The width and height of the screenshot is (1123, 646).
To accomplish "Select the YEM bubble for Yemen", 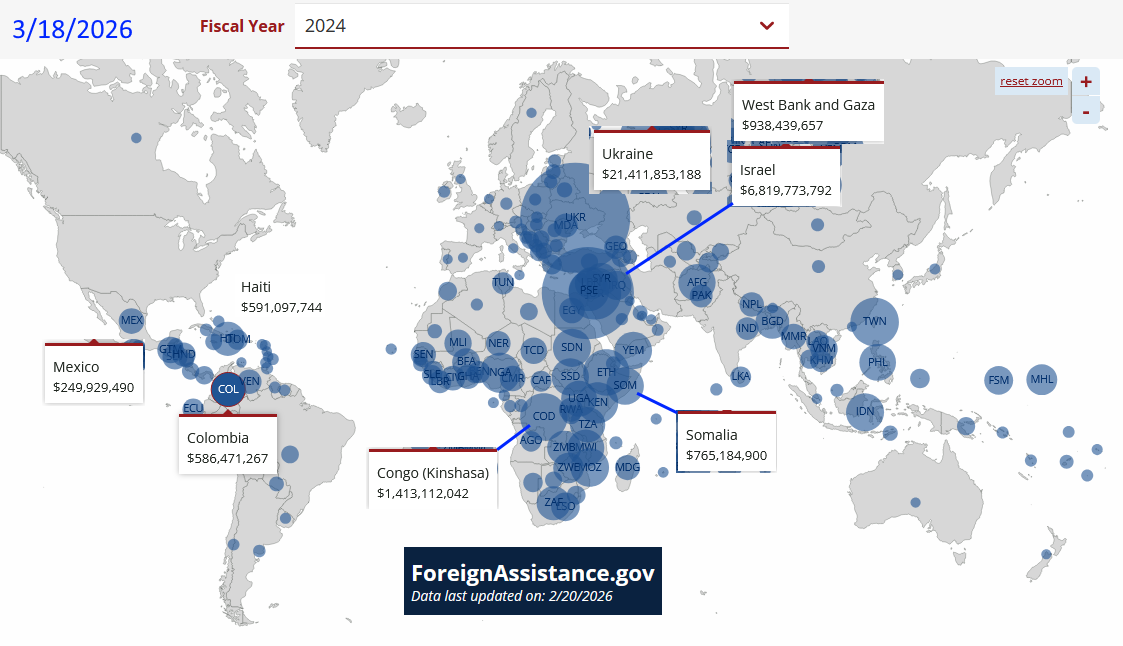I will pos(634,350).
